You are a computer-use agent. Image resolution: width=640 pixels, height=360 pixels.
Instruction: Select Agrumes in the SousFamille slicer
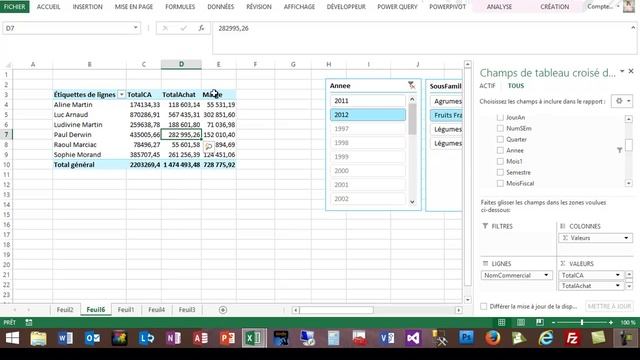(x=446, y=101)
